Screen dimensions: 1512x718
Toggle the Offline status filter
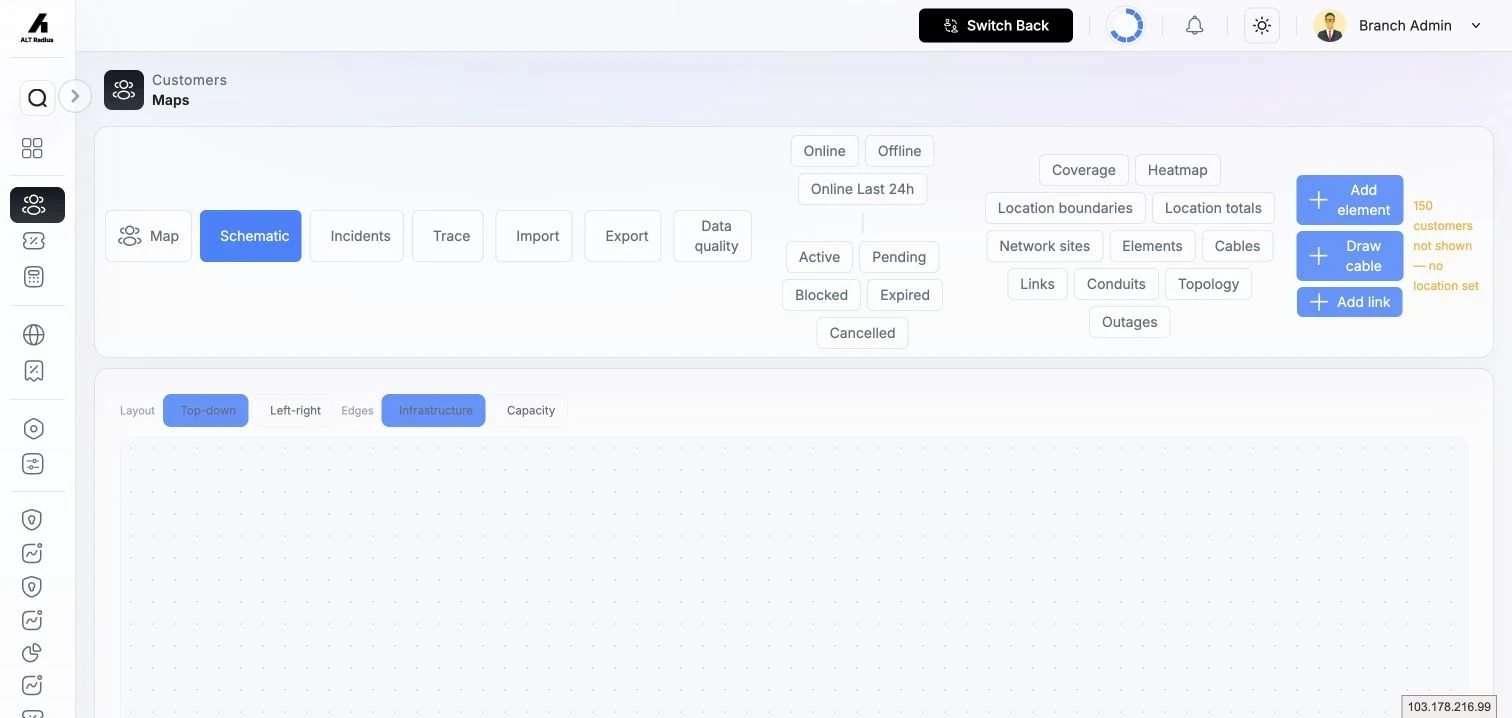pos(900,151)
